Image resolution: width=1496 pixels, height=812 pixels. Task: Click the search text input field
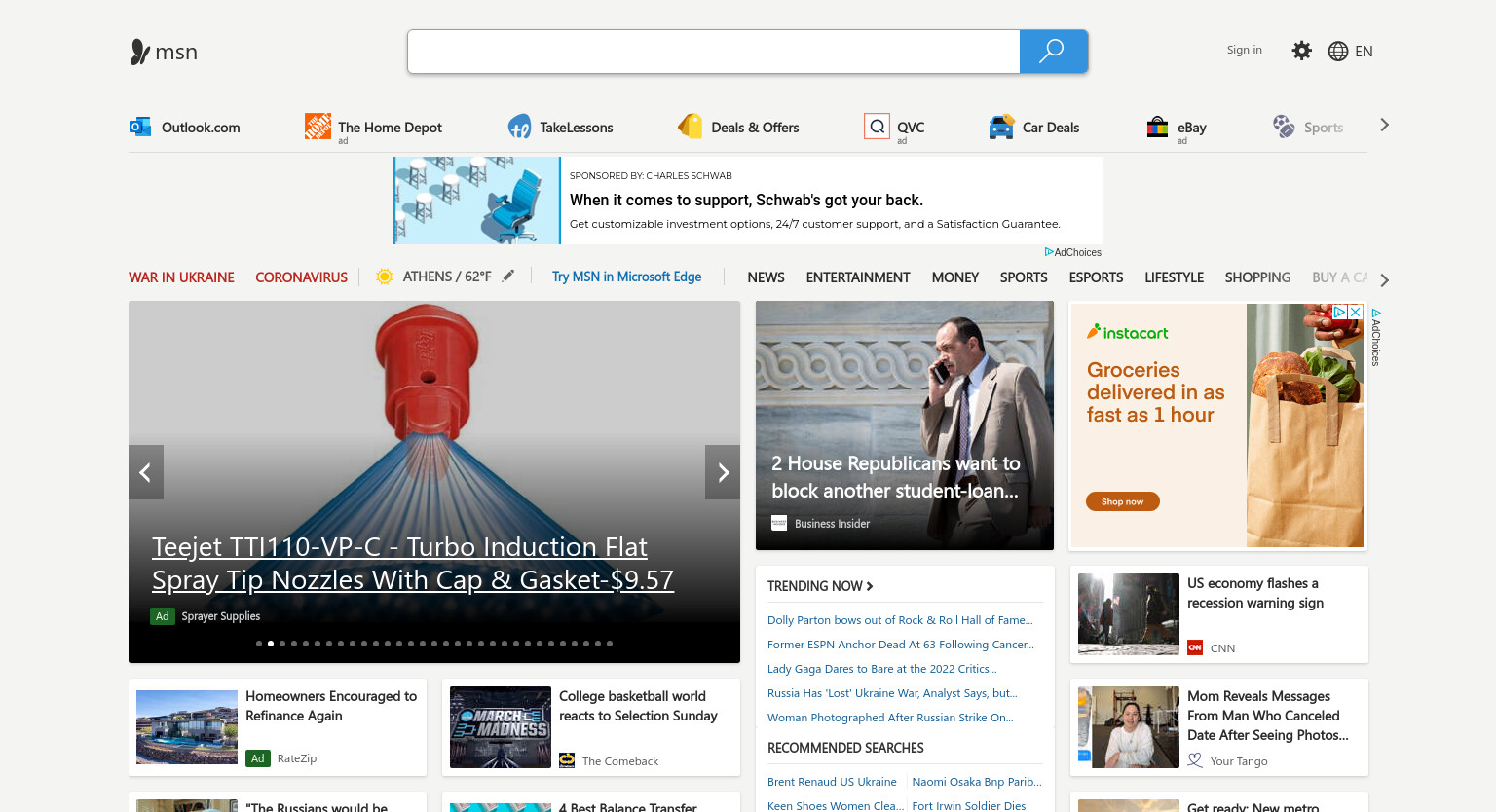(714, 52)
